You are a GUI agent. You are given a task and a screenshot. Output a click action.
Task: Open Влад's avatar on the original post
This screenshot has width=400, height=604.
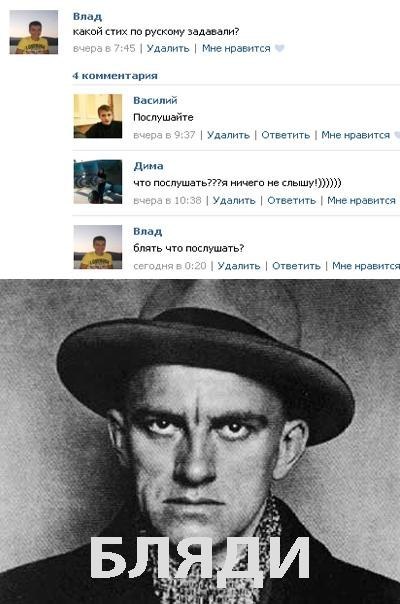(34, 32)
